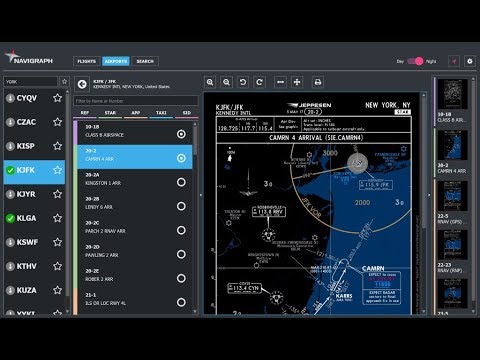This screenshot has width=480, height=360.
Task: Switch to the SID charts tab
Action: click(187, 113)
